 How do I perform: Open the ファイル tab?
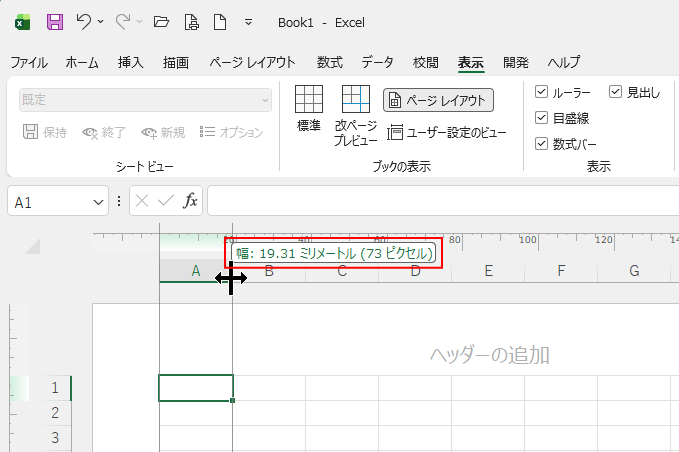pos(29,62)
